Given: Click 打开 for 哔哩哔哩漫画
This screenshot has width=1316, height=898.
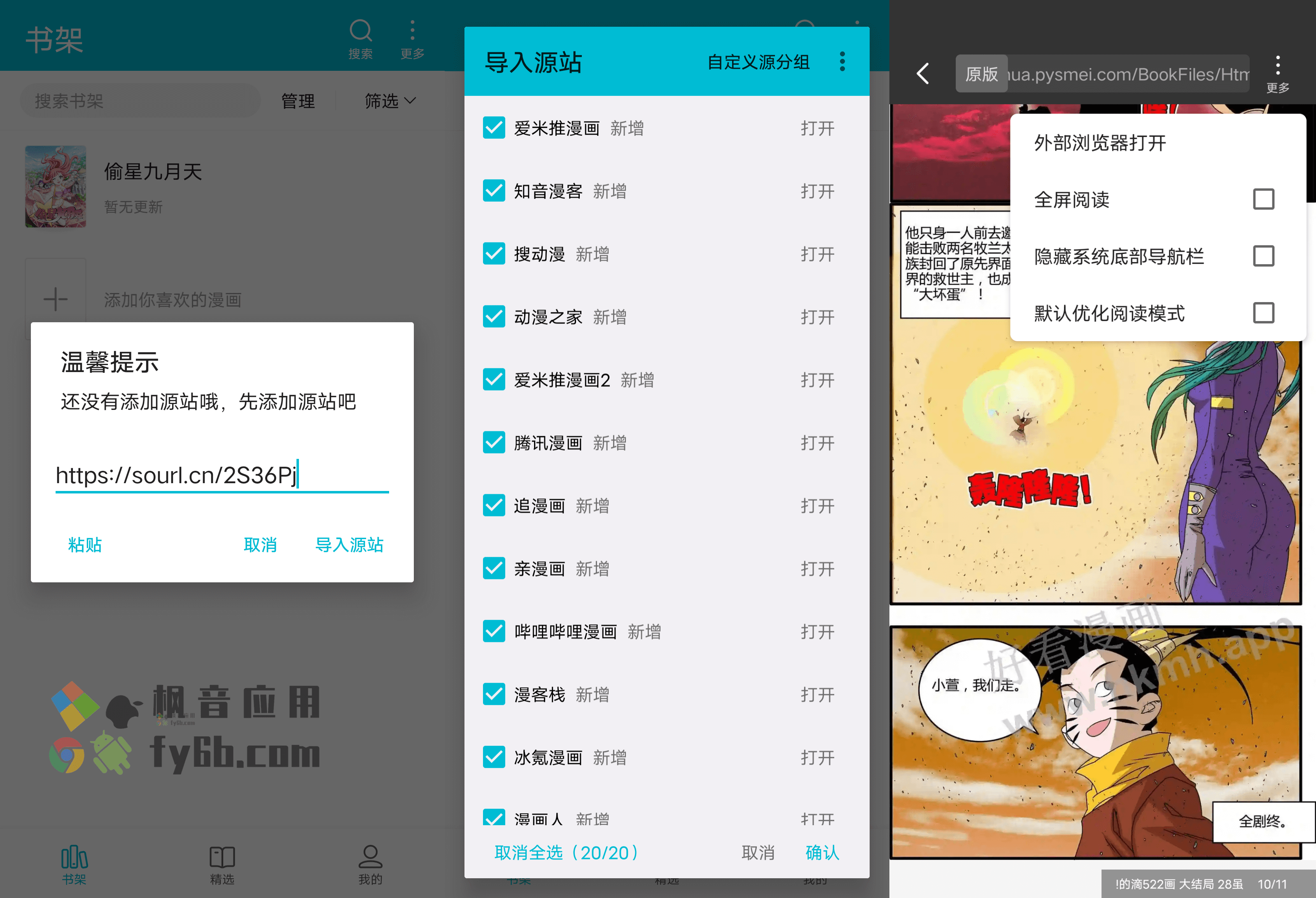Looking at the screenshot, I should pos(817,631).
